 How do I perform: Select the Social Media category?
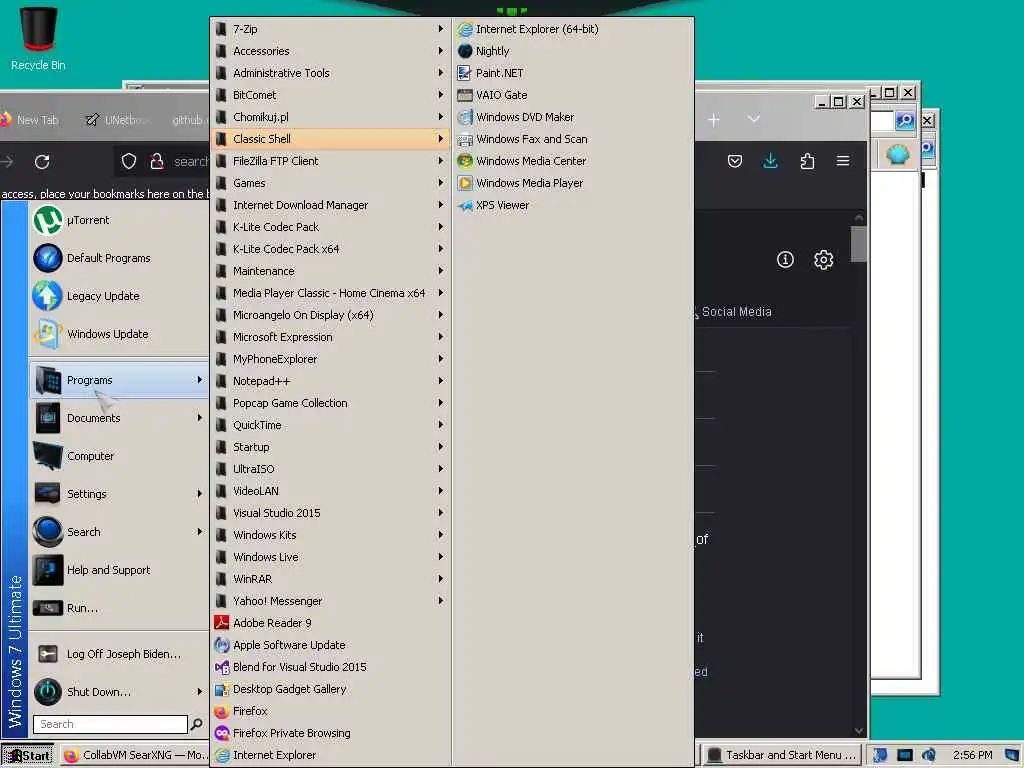point(737,312)
